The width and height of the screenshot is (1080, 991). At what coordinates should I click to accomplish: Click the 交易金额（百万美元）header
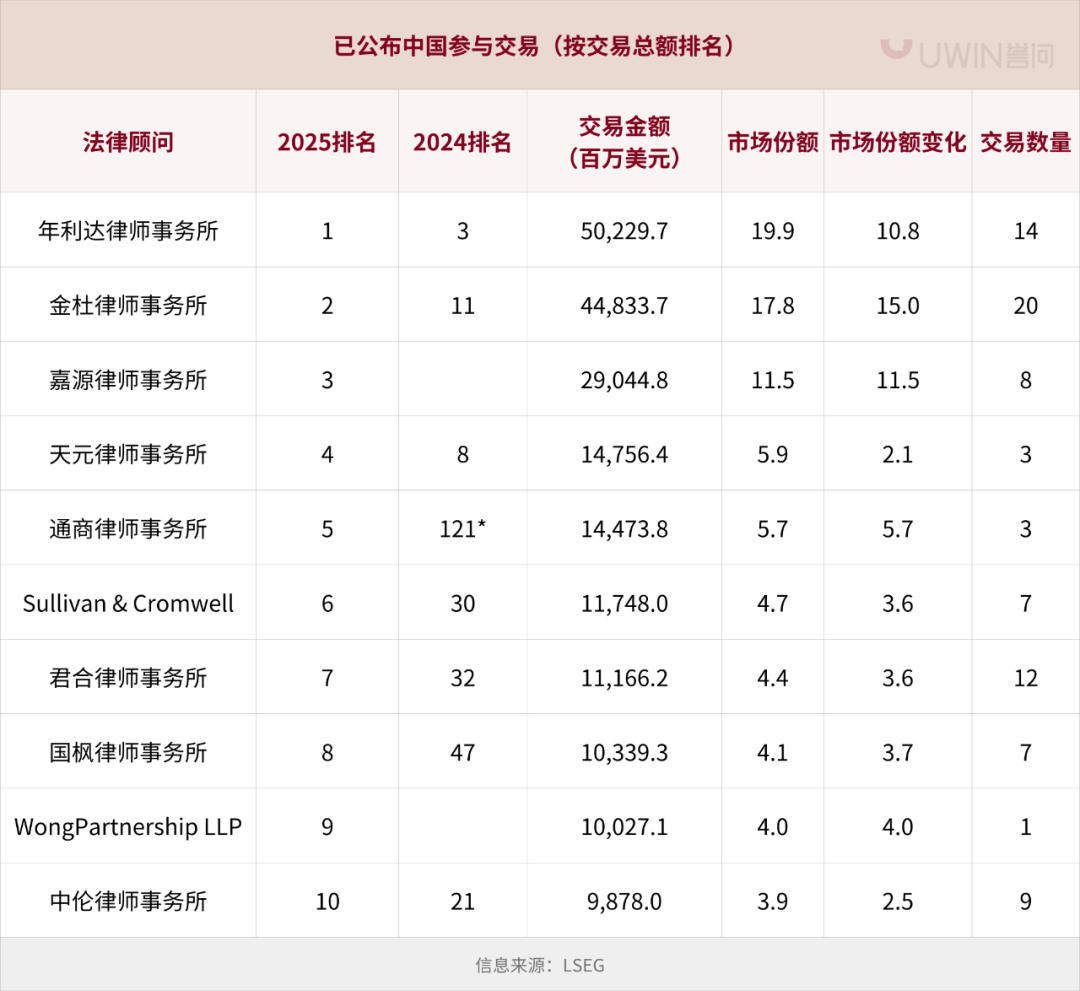tap(624, 142)
